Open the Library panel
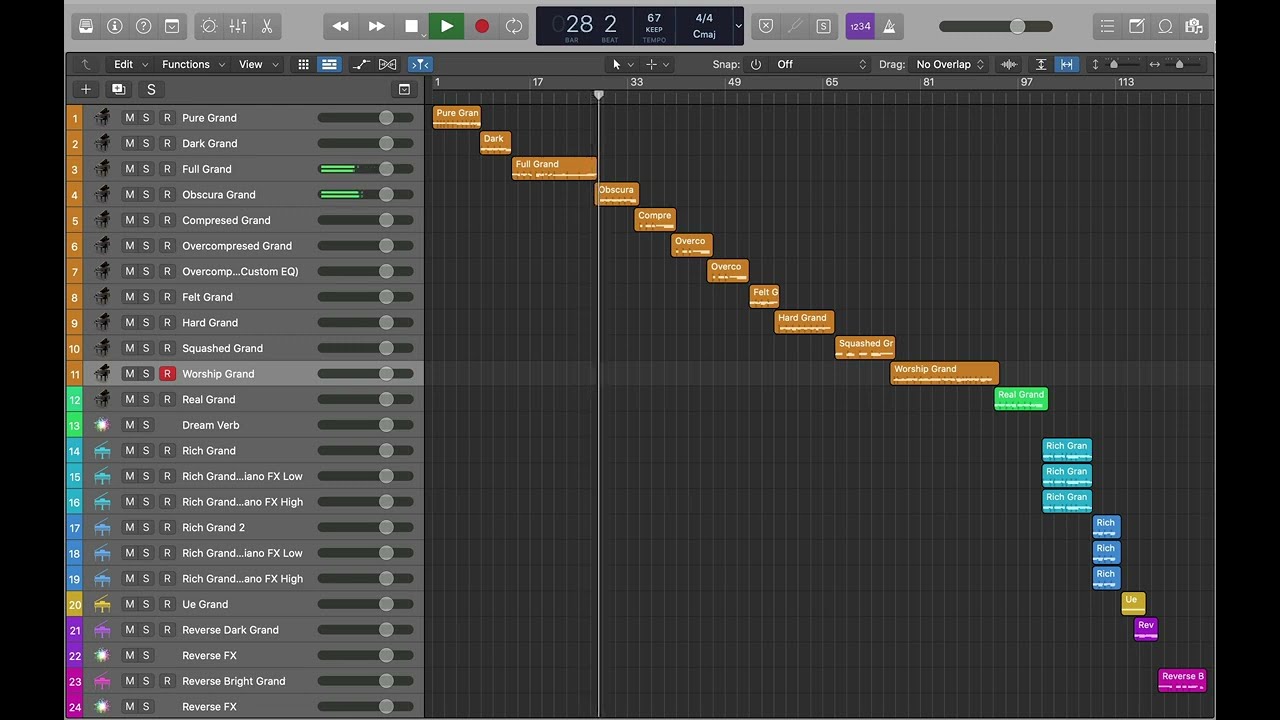This screenshot has height=720, width=1280. coord(86,26)
